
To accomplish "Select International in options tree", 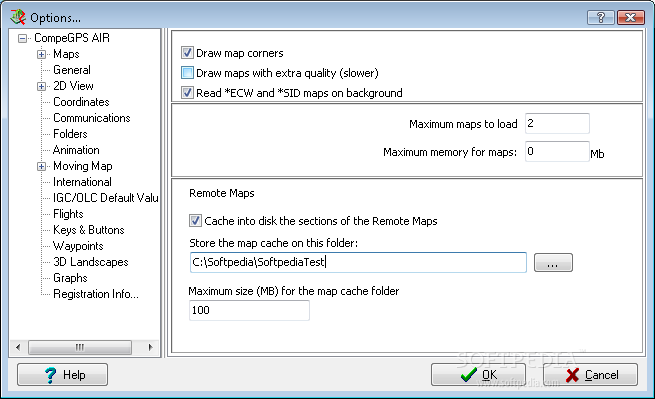I will click(x=82, y=182).
